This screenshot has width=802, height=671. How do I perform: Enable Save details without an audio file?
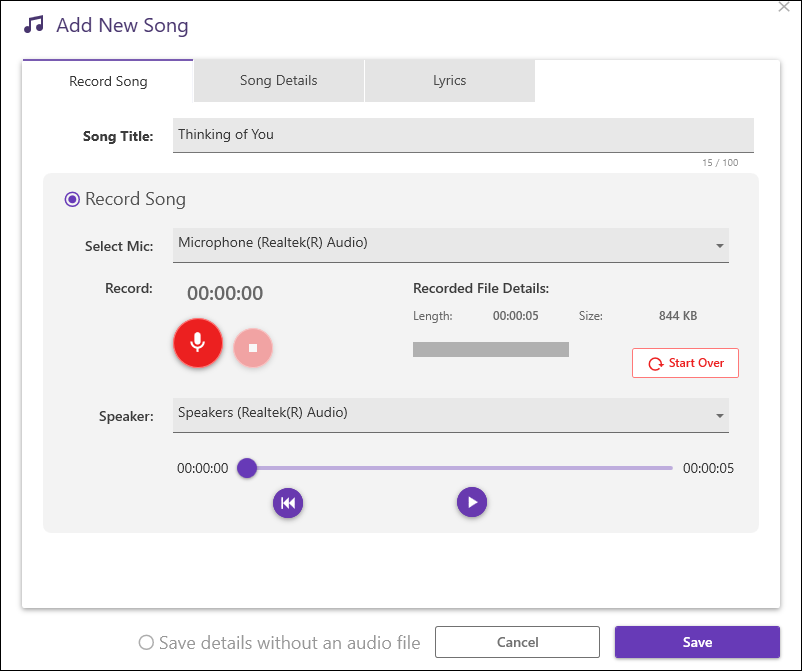tap(147, 643)
